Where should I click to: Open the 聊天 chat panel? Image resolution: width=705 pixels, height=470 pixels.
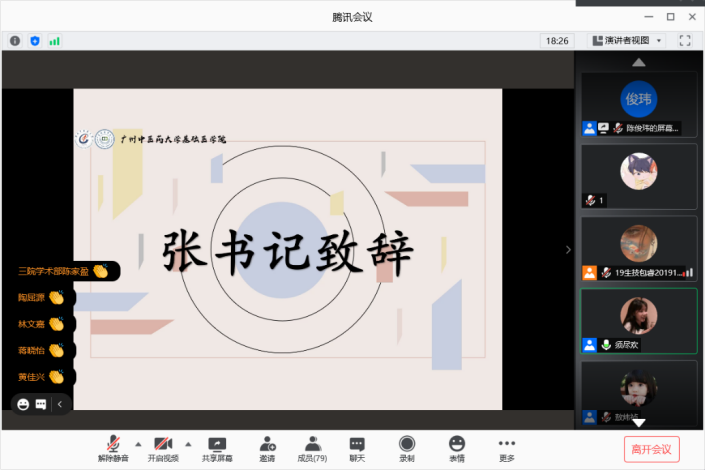point(357,448)
